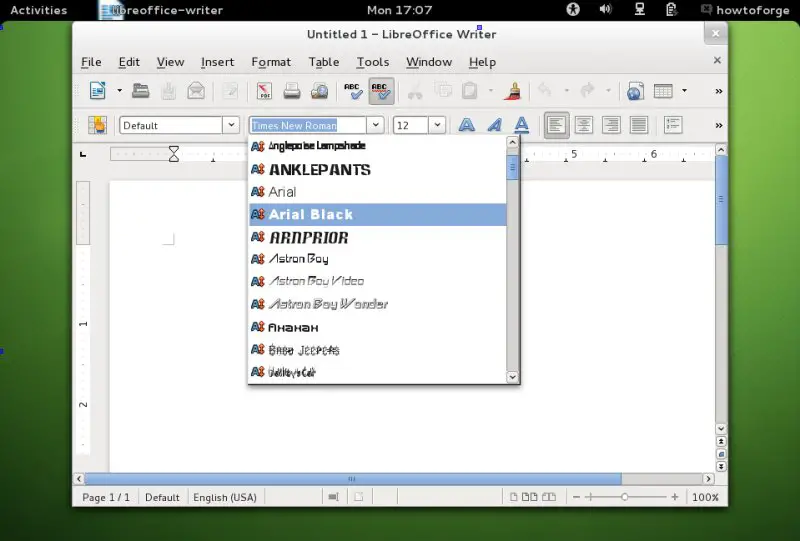Open the Table menu
The width and height of the screenshot is (800, 541).
[x=324, y=62]
